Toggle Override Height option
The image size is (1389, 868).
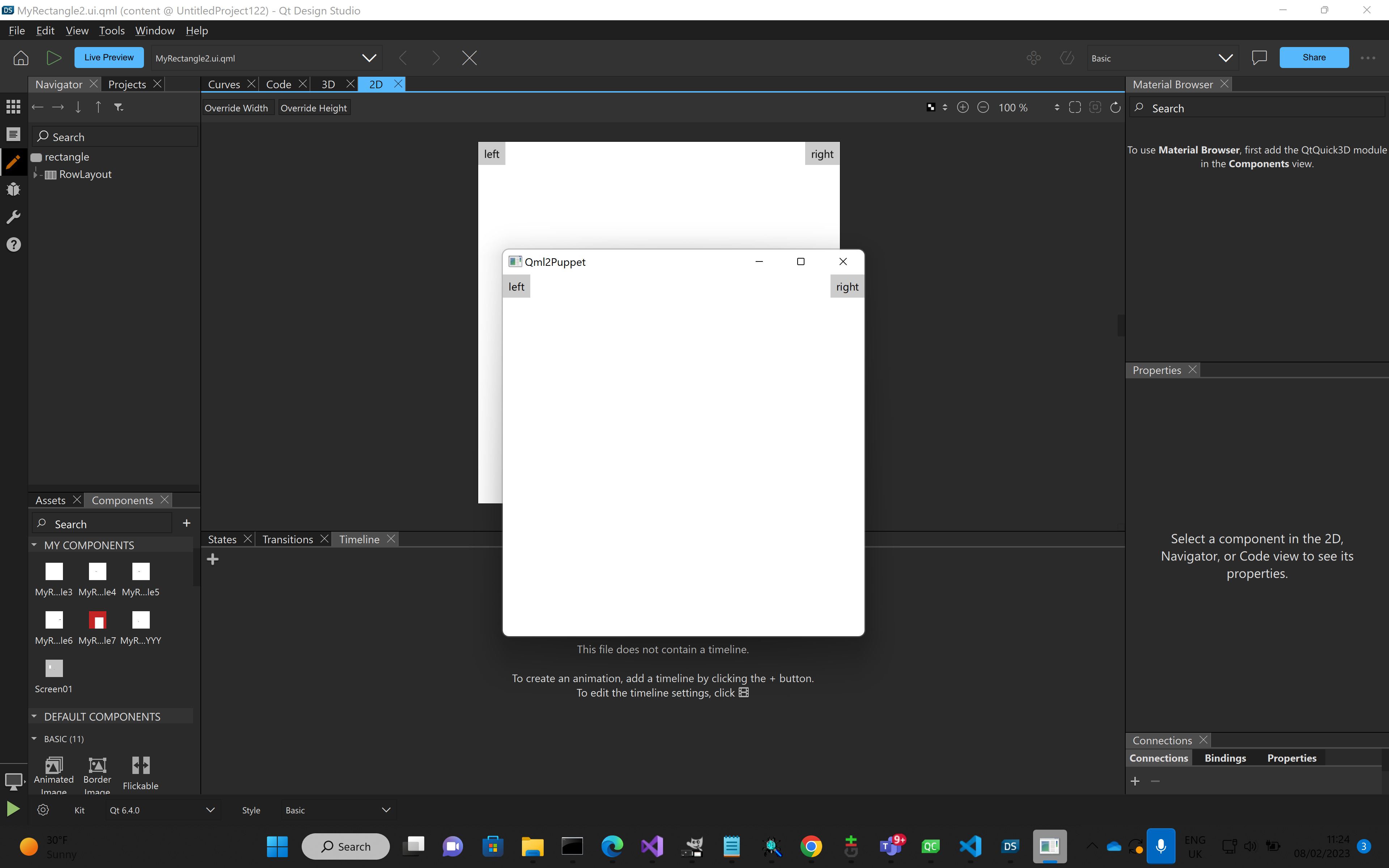[313, 108]
